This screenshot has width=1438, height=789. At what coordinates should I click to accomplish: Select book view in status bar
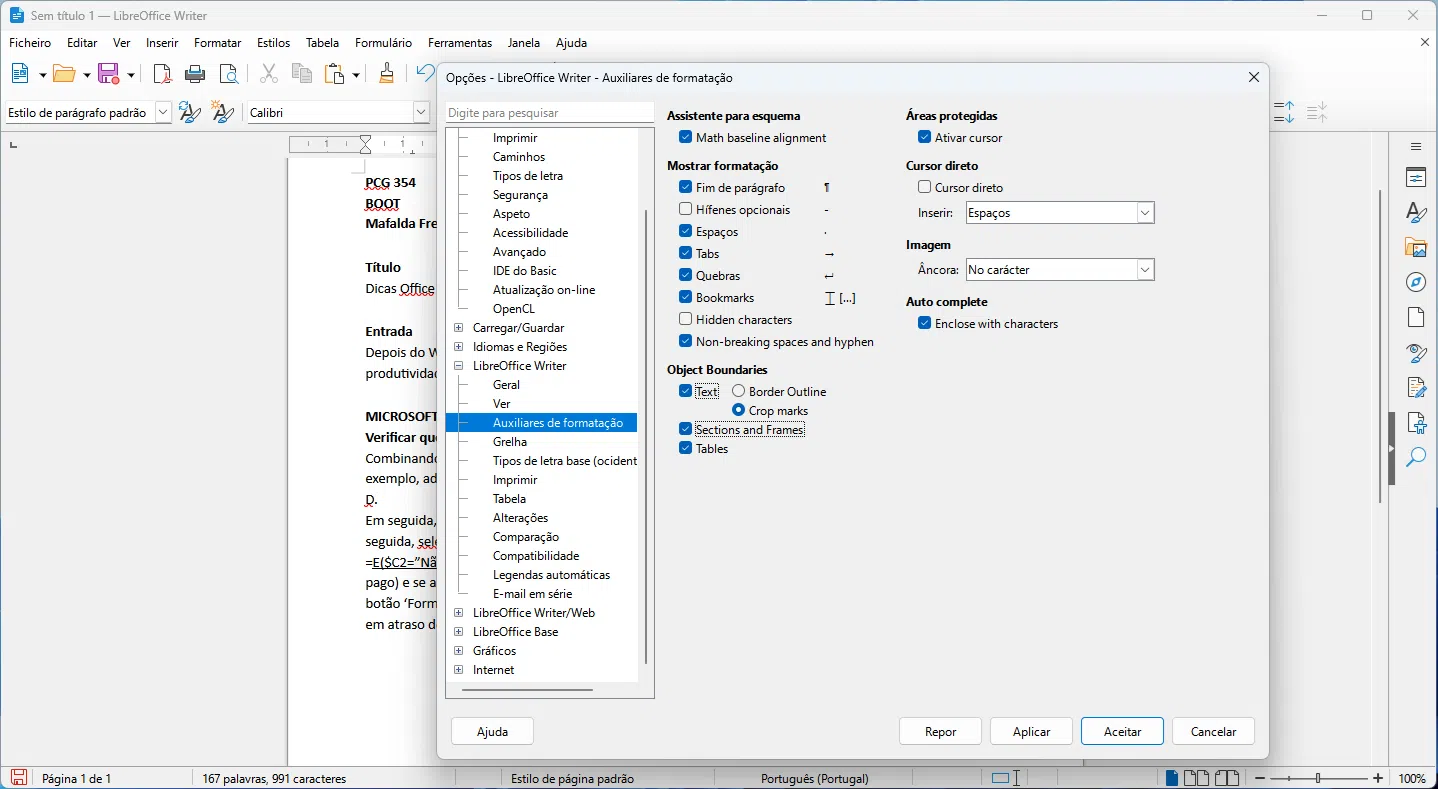(1227, 778)
